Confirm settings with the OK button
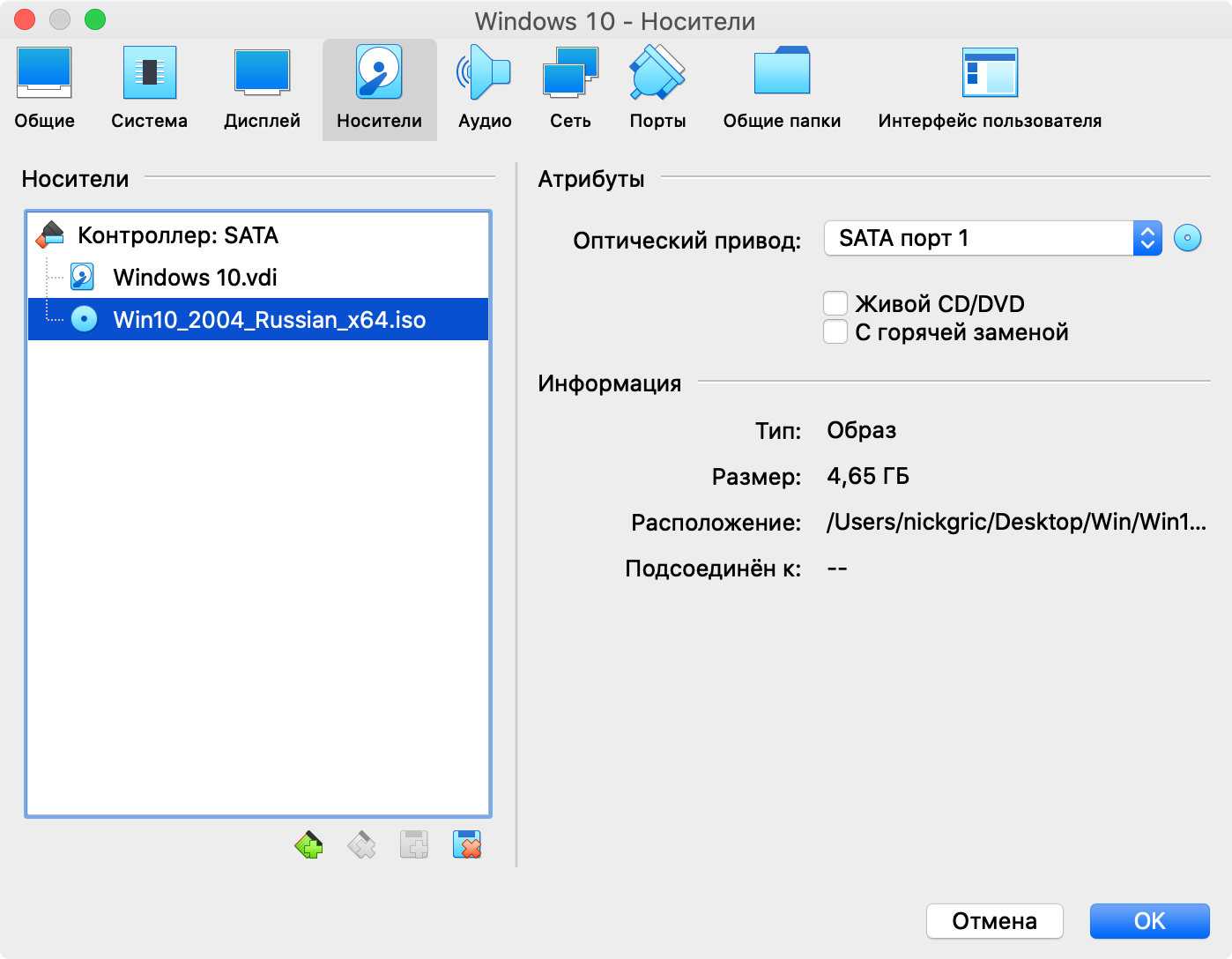1232x959 pixels. (x=1149, y=921)
